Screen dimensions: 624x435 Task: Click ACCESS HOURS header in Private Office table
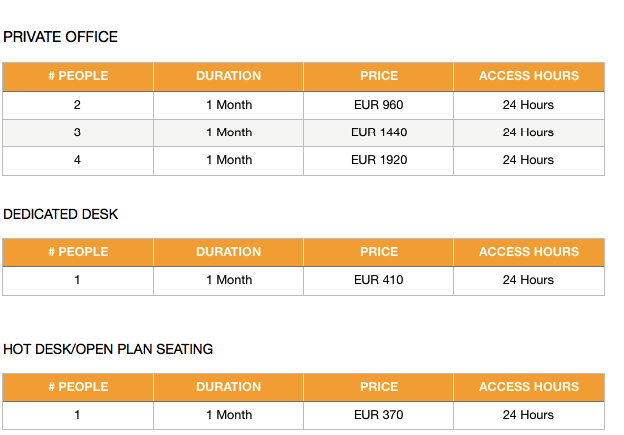tap(529, 76)
